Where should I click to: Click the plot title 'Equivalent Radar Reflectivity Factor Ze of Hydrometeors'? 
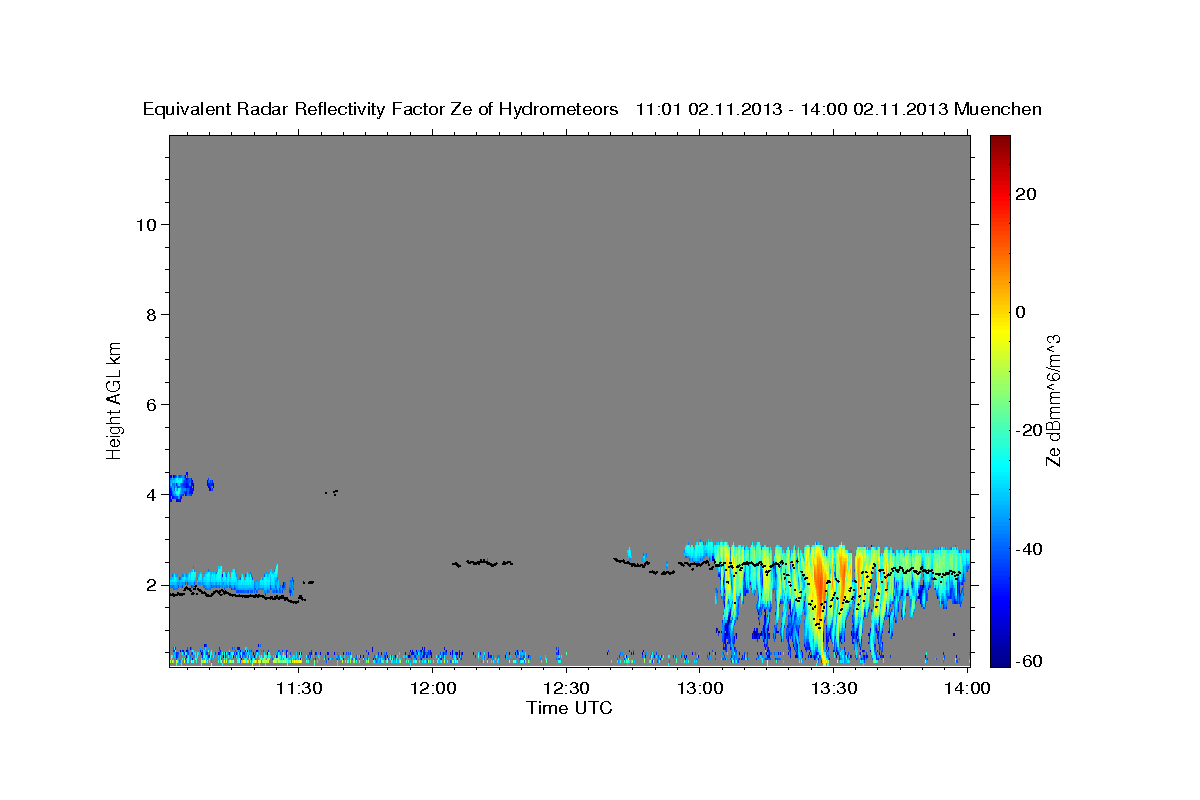point(381,110)
